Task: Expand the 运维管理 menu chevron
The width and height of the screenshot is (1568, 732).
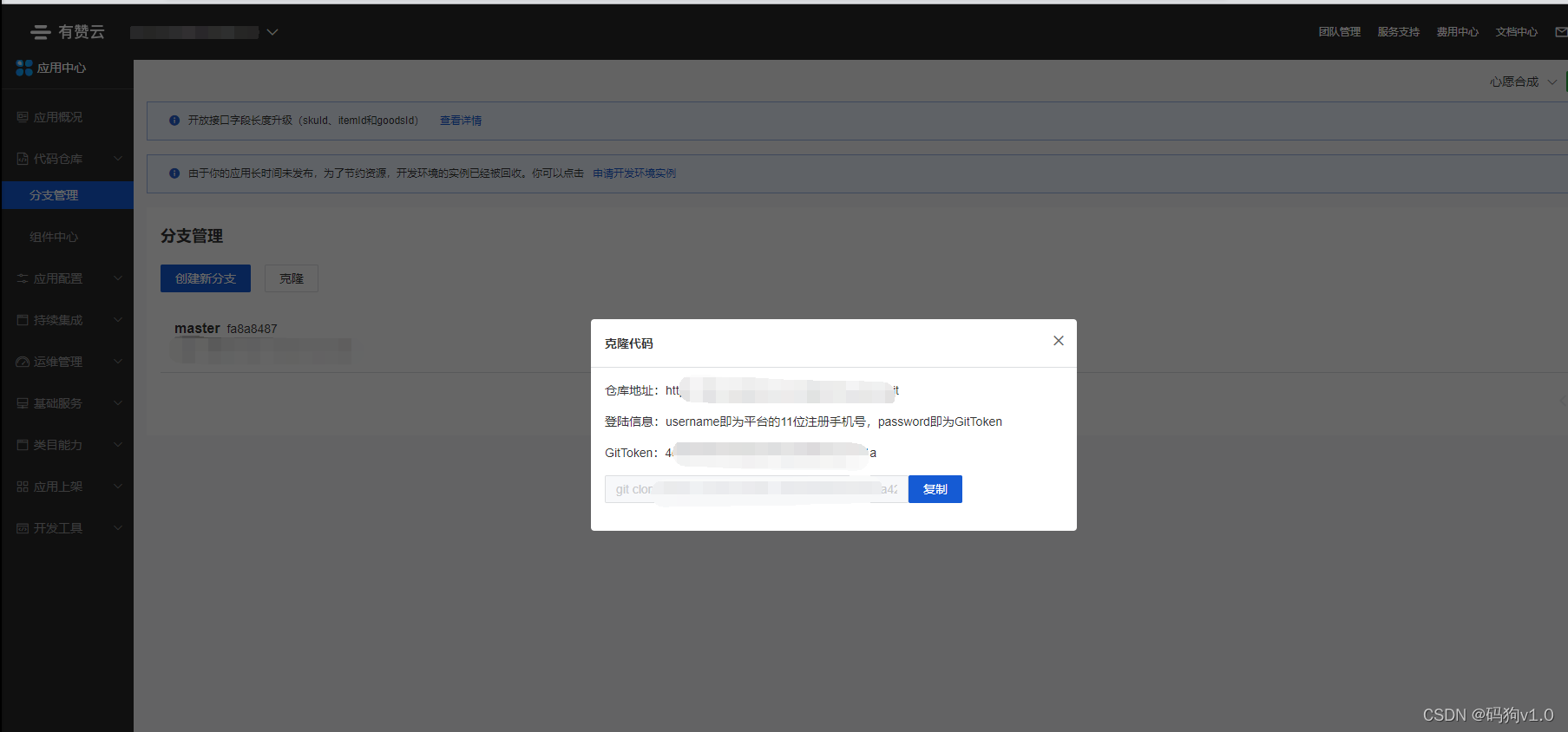Action: 118,362
